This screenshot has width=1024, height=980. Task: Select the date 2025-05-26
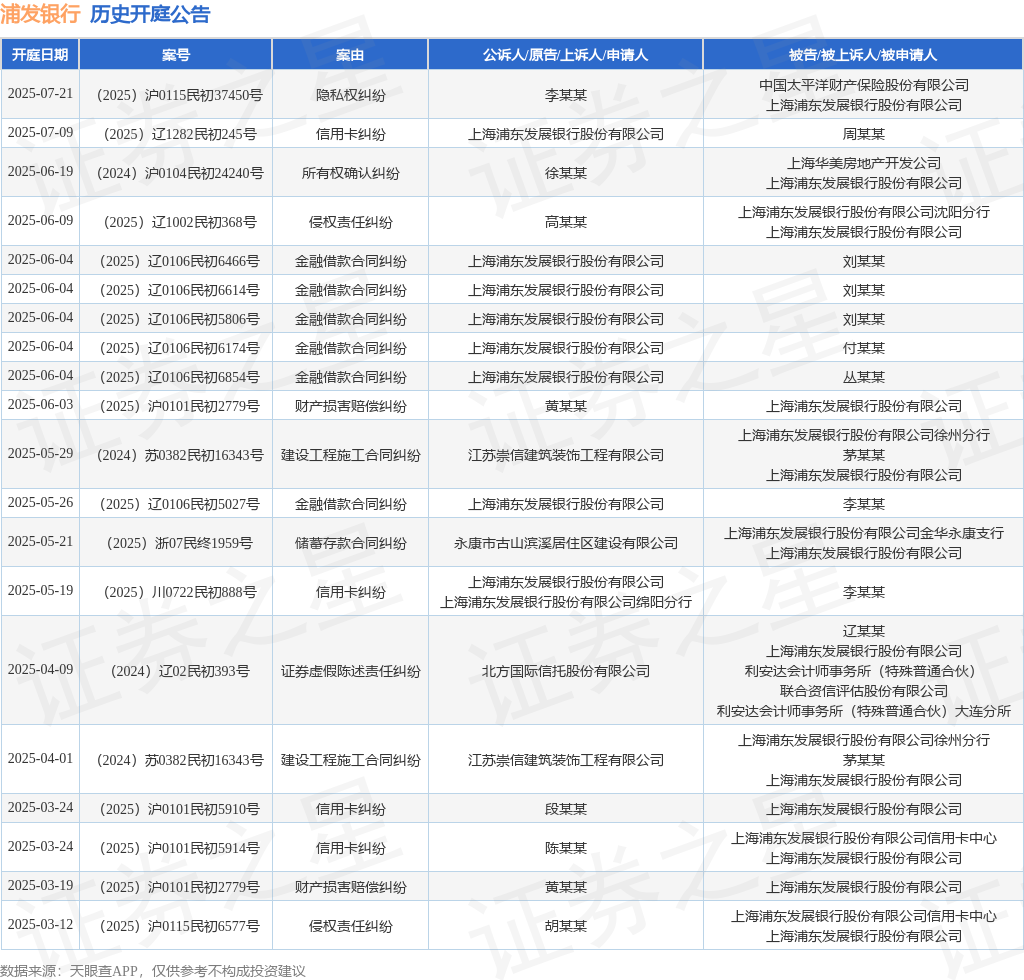(40, 503)
